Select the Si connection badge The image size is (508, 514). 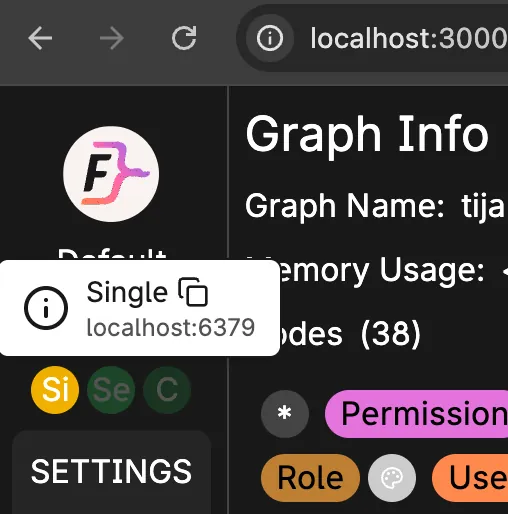coord(55,390)
